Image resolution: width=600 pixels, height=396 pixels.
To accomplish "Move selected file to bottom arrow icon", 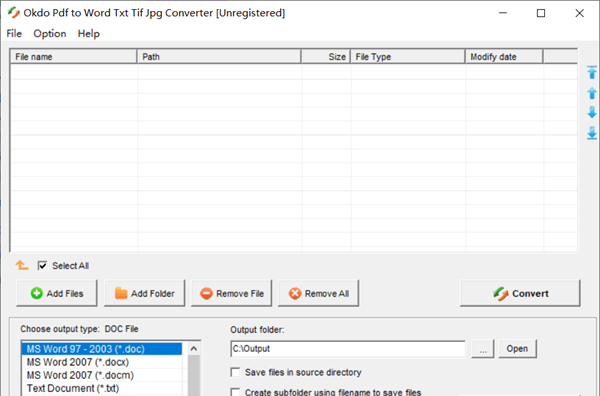I will tap(592, 133).
